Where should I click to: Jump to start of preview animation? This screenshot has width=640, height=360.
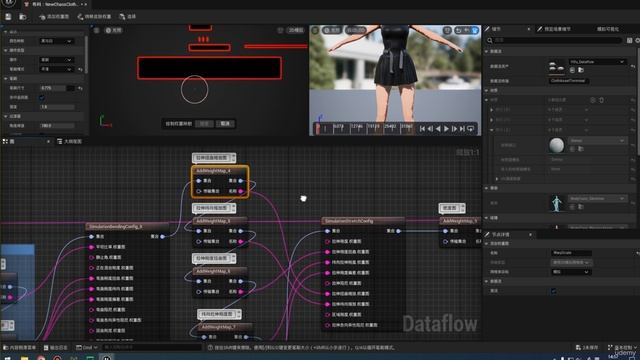point(422,129)
